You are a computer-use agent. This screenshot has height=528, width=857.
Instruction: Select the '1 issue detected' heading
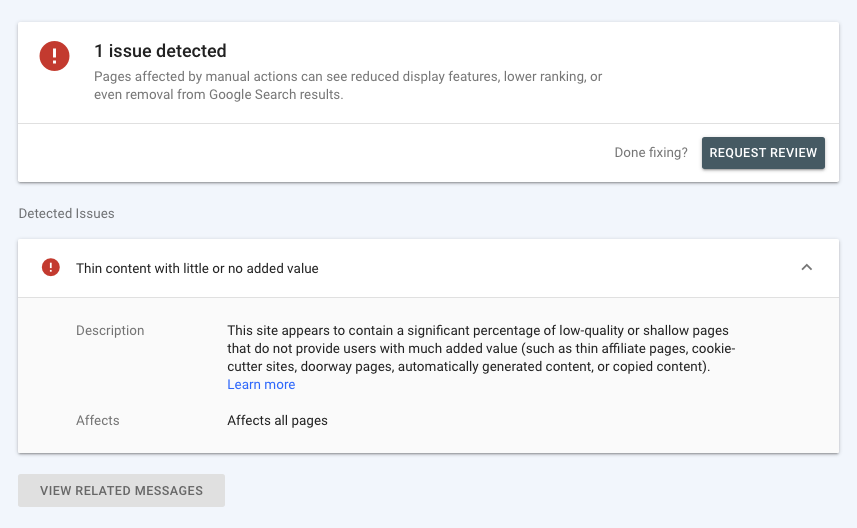(x=160, y=51)
